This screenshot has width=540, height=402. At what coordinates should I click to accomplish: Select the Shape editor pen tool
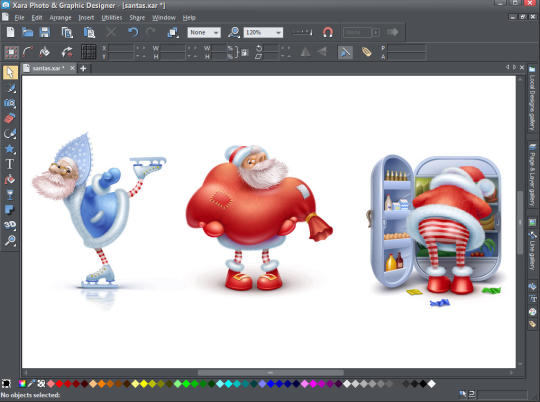[x=10, y=133]
